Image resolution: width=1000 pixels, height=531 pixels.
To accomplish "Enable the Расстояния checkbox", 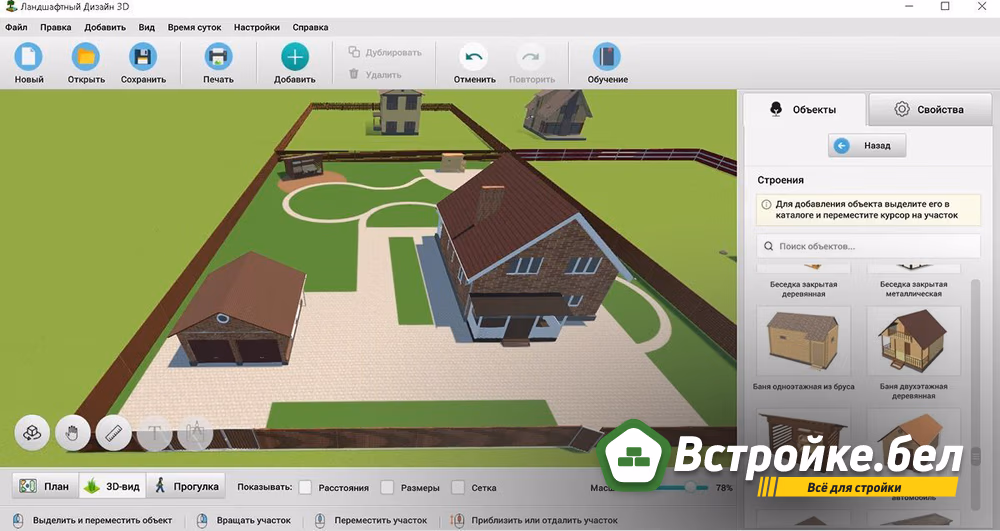I will (x=305, y=488).
